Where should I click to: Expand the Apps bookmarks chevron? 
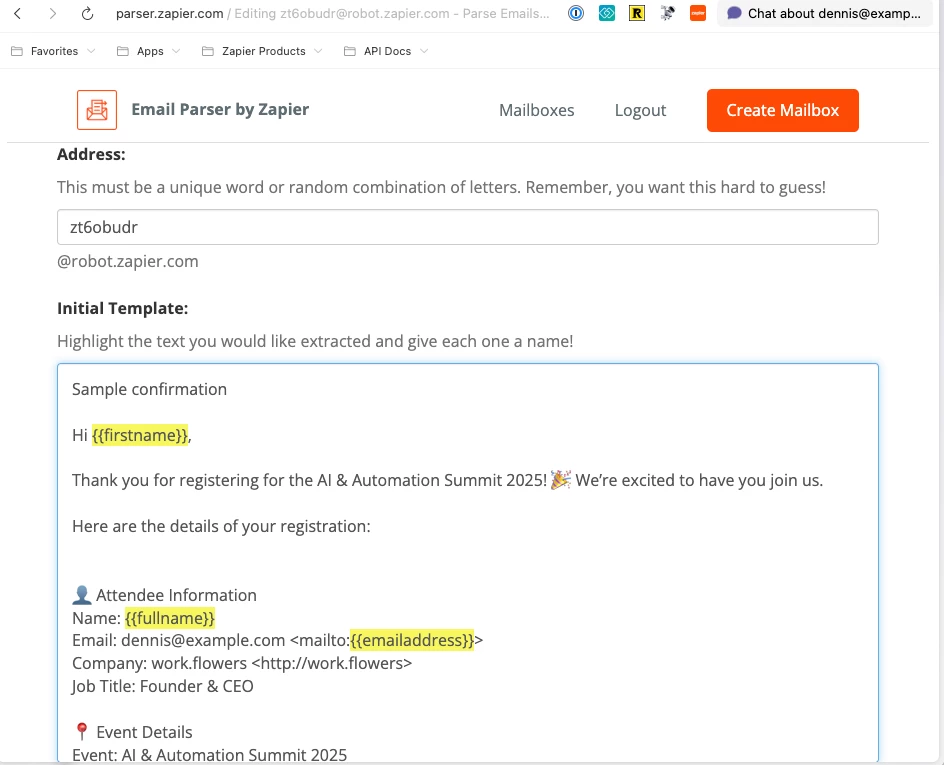coord(176,51)
